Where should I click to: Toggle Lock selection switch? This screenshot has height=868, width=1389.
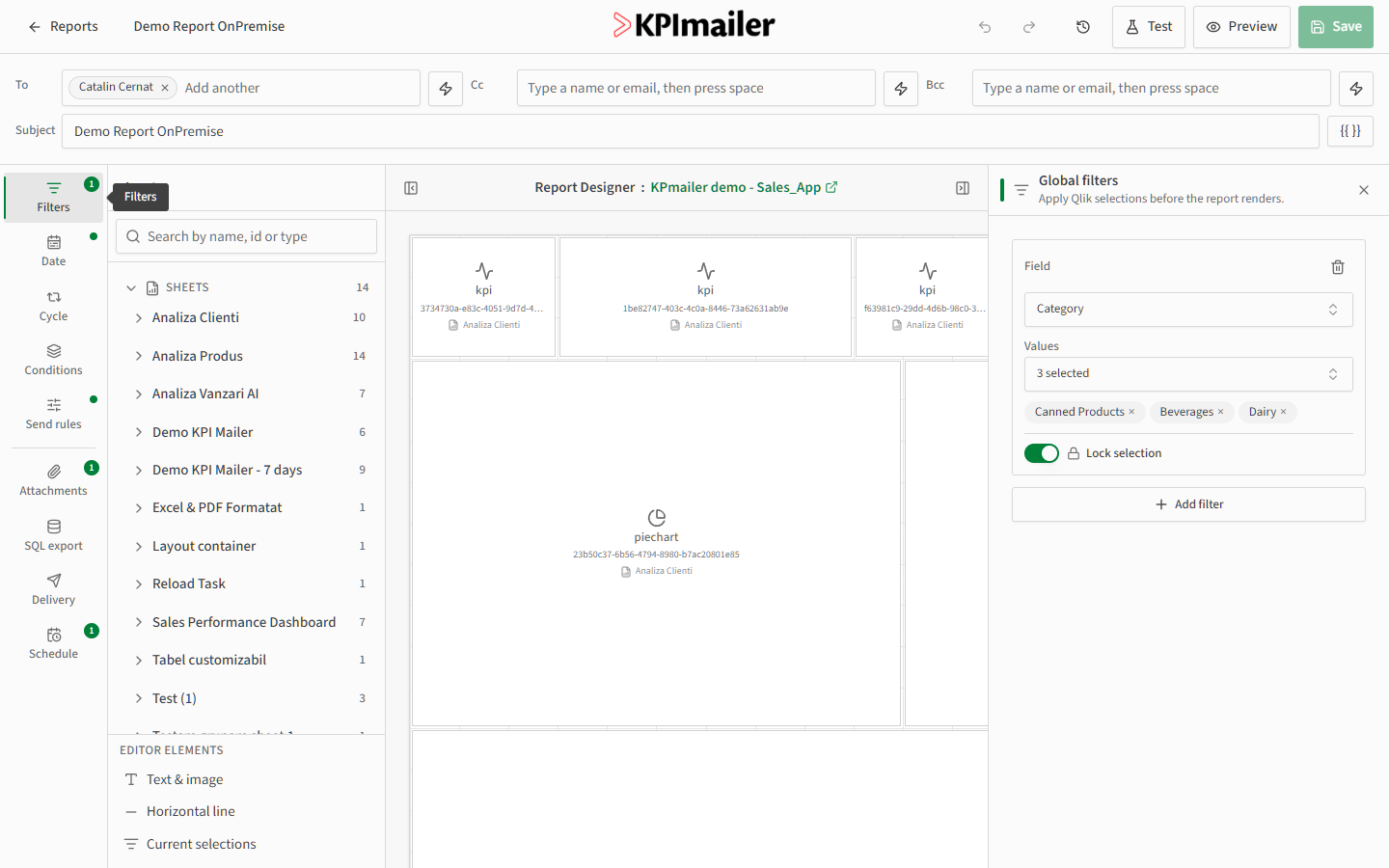[1042, 453]
